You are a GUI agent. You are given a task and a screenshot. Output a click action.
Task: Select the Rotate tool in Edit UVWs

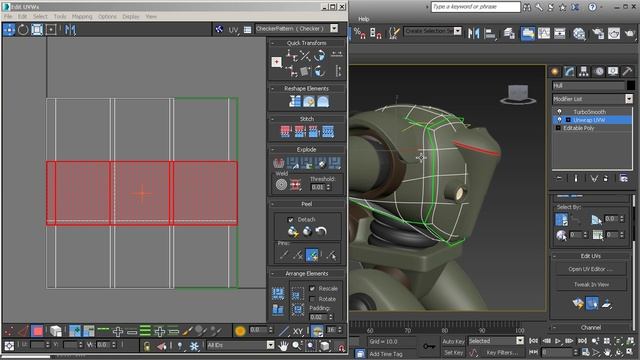(23, 30)
